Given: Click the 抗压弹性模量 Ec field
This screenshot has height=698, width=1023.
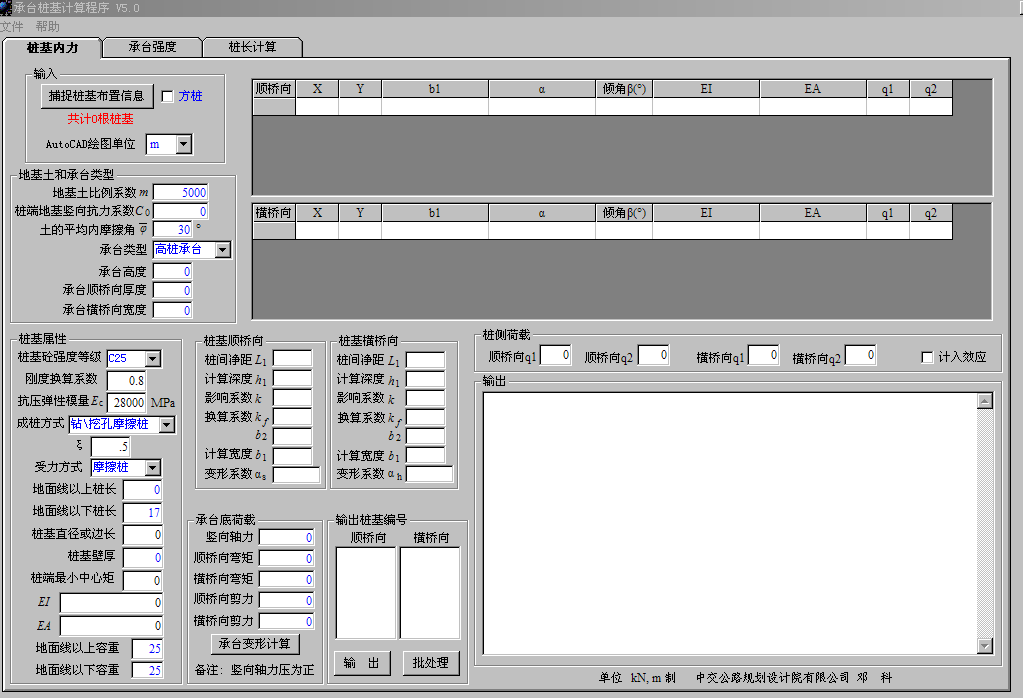Looking at the screenshot, I should [127, 402].
